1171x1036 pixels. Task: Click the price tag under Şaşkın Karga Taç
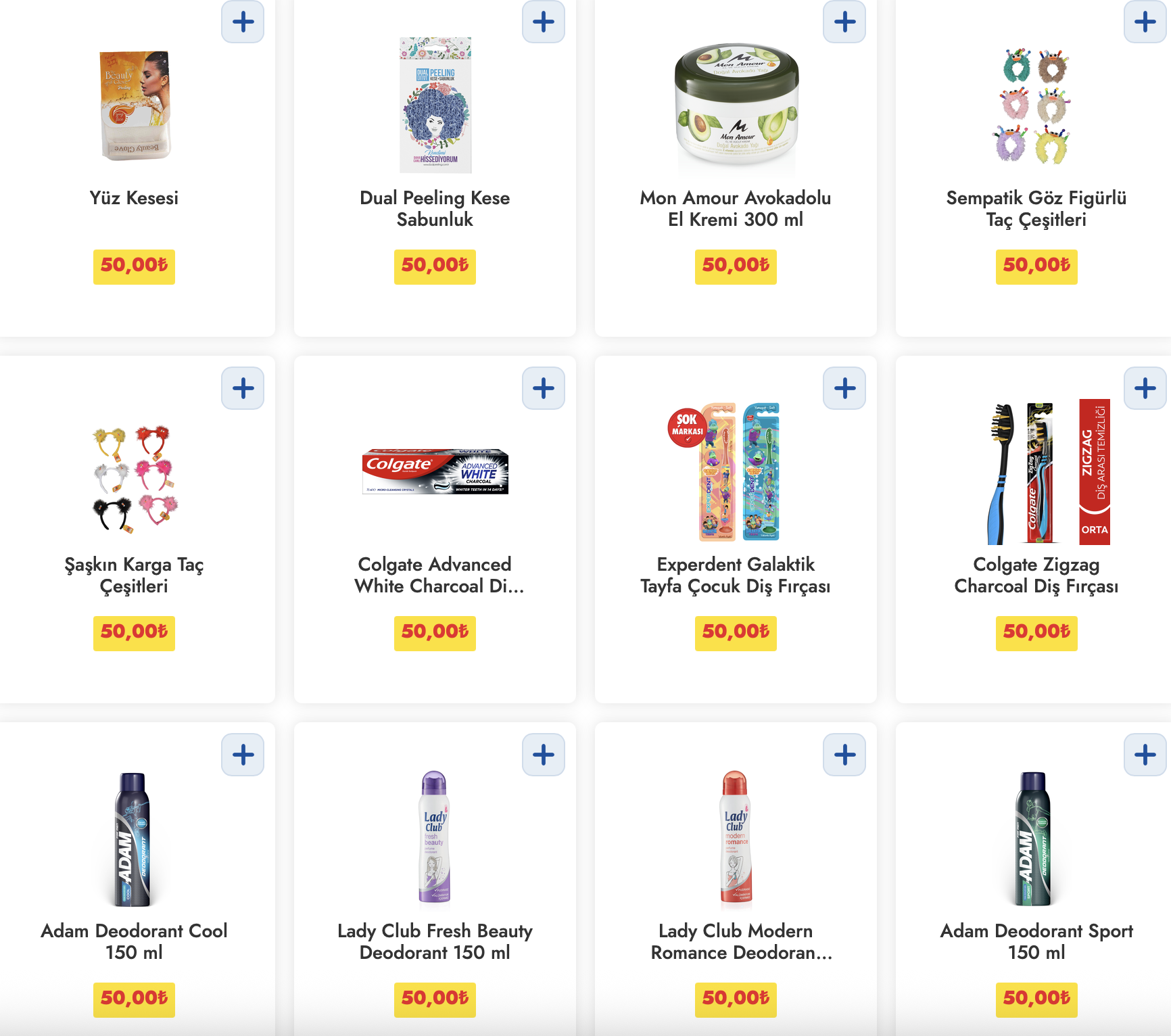click(x=134, y=633)
